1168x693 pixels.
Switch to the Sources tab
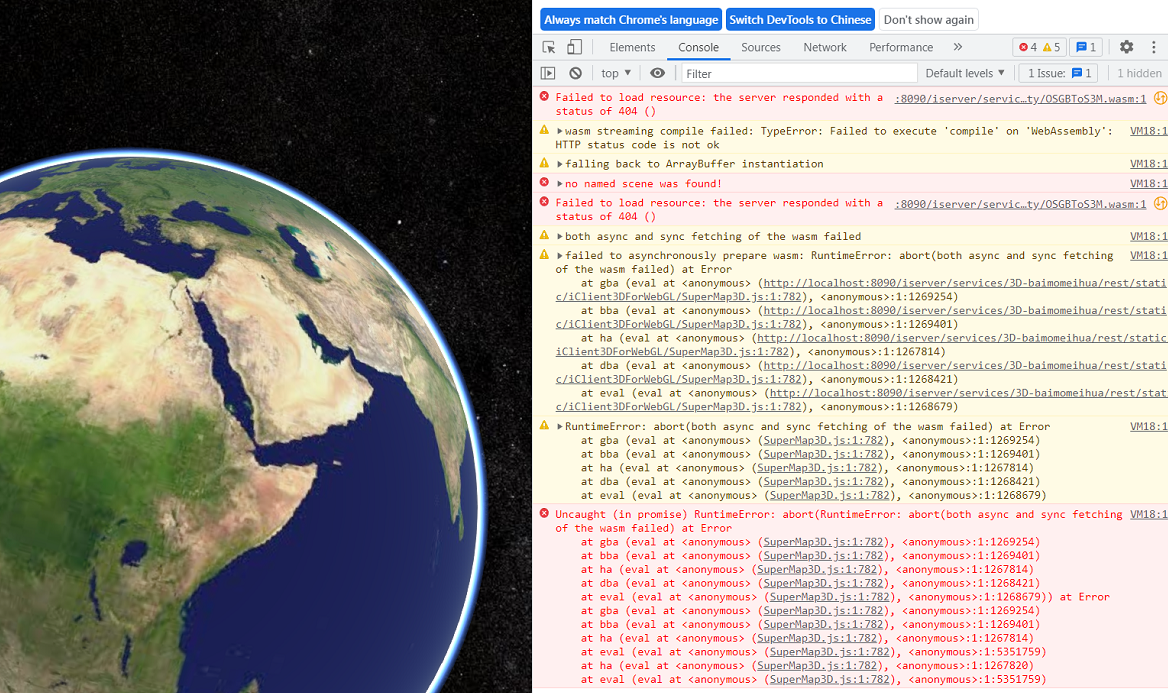coord(761,47)
